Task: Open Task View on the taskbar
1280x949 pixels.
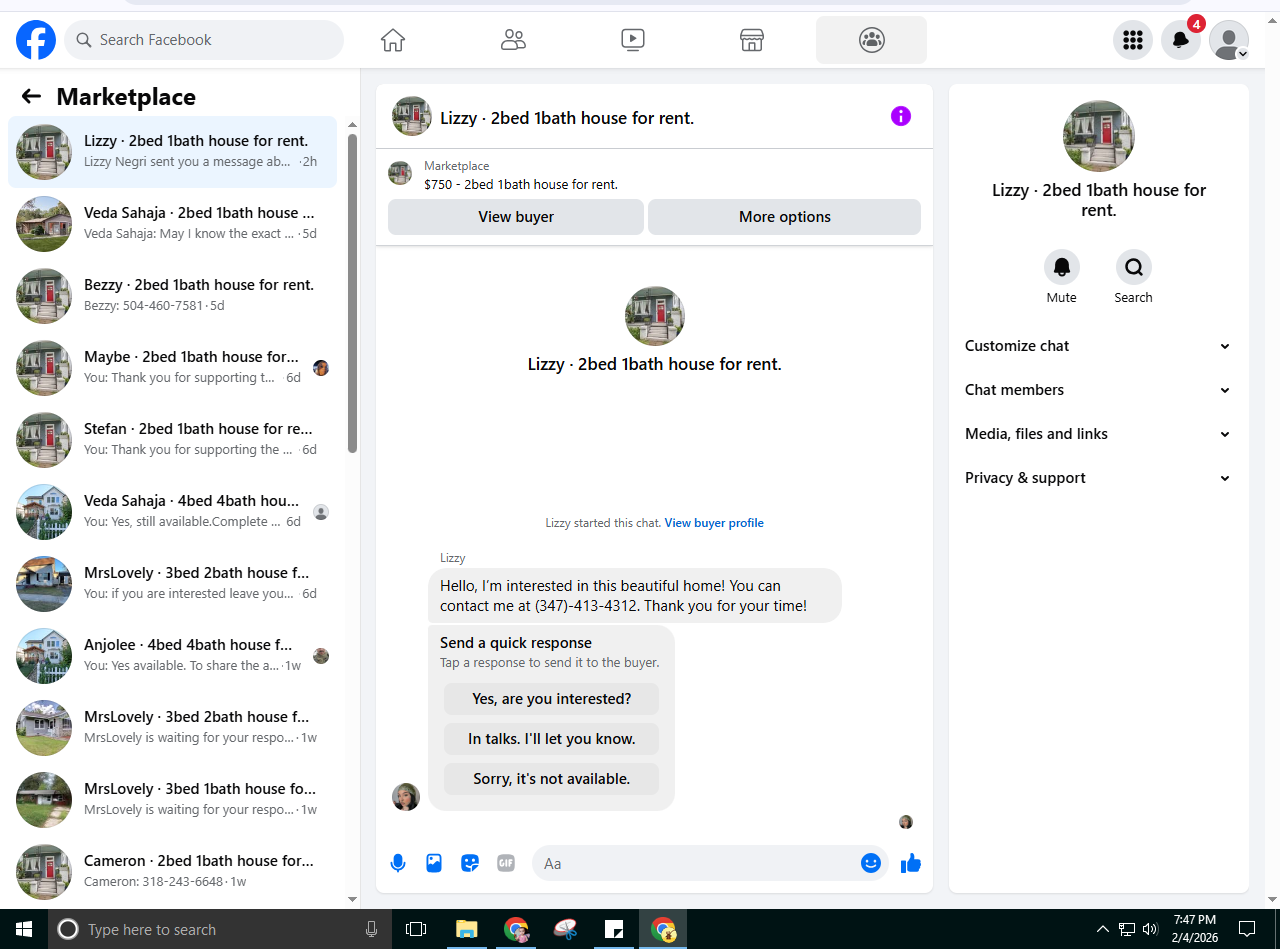Action: tap(416, 929)
